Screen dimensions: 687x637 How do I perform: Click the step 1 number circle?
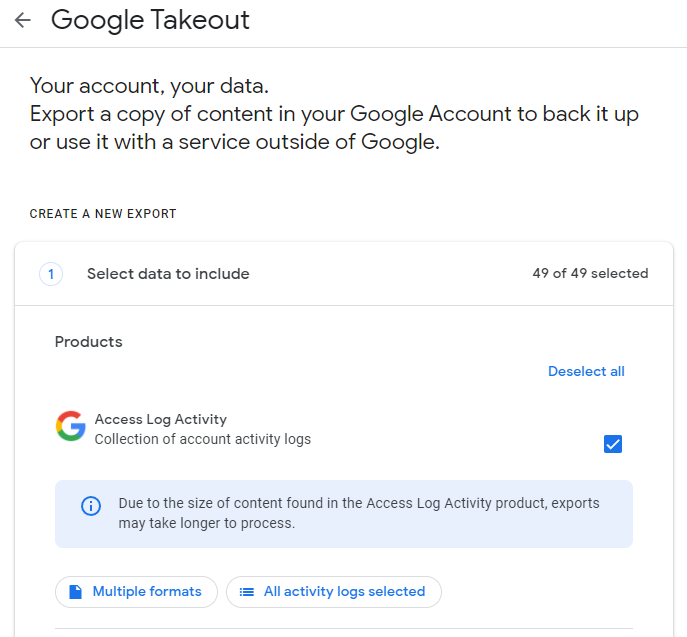coord(51,273)
